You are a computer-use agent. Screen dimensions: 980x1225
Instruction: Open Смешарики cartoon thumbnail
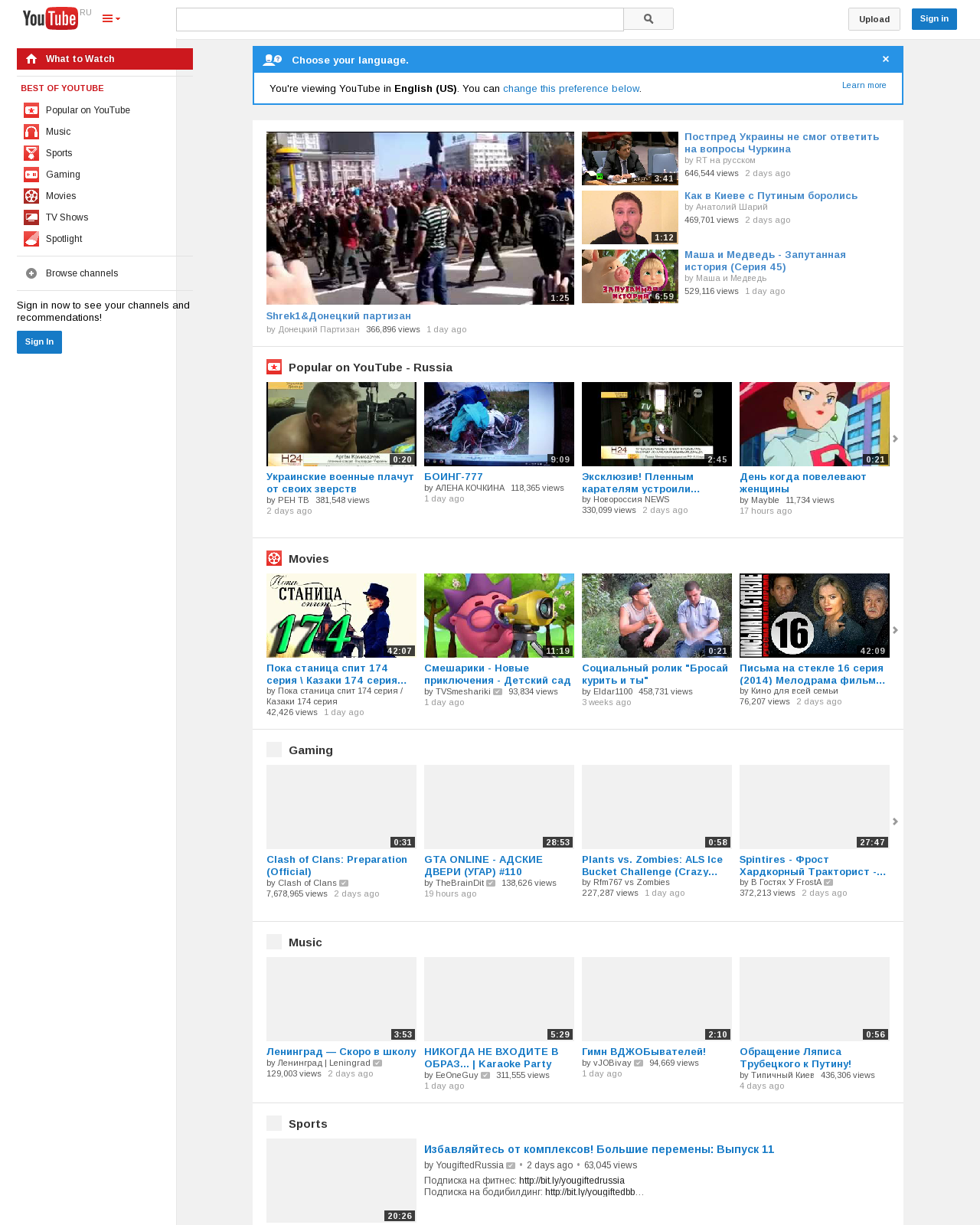pyautogui.click(x=499, y=616)
